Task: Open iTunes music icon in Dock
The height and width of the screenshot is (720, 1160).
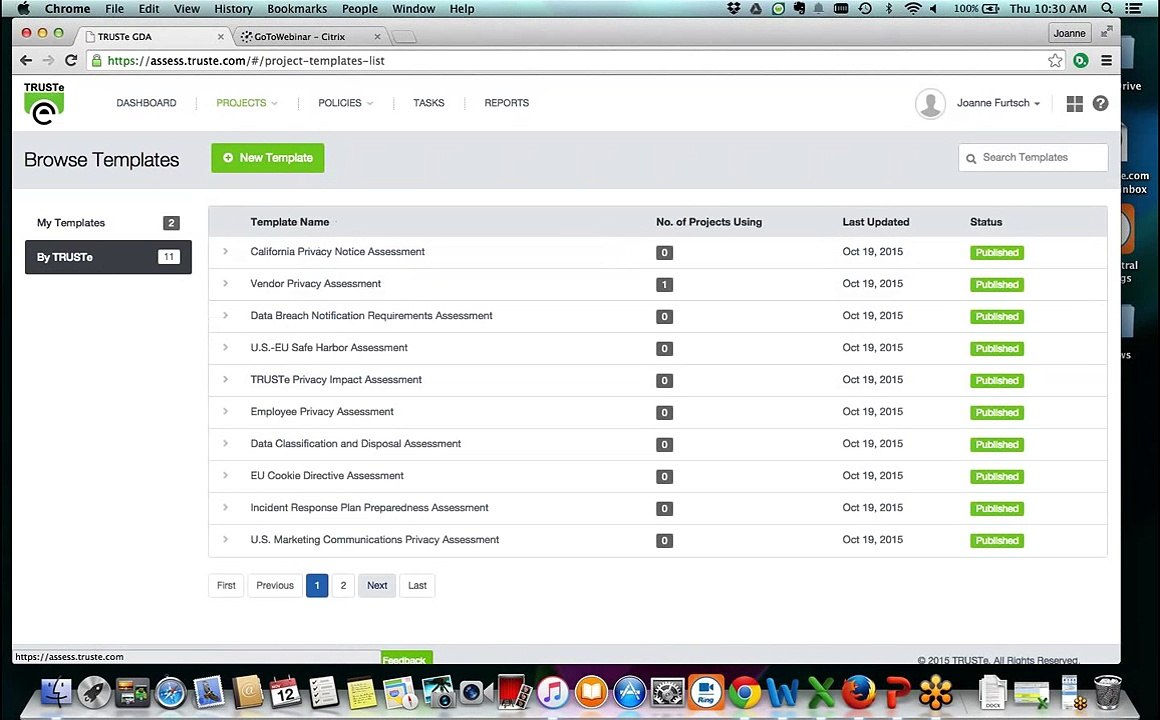Action: pyautogui.click(x=553, y=693)
